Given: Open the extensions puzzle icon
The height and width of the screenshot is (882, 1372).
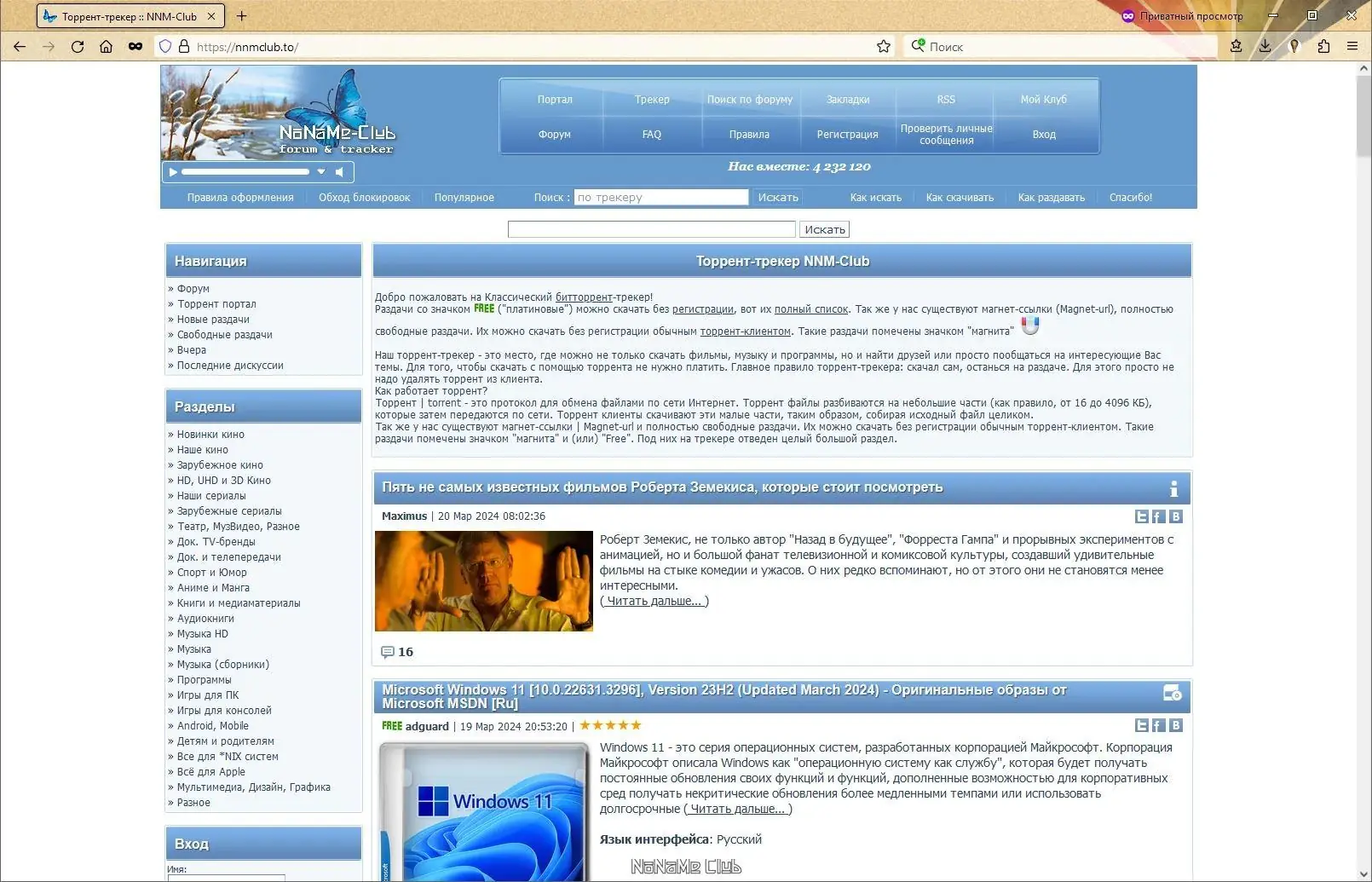Looking at the screenshot, I should (1323, 47).
